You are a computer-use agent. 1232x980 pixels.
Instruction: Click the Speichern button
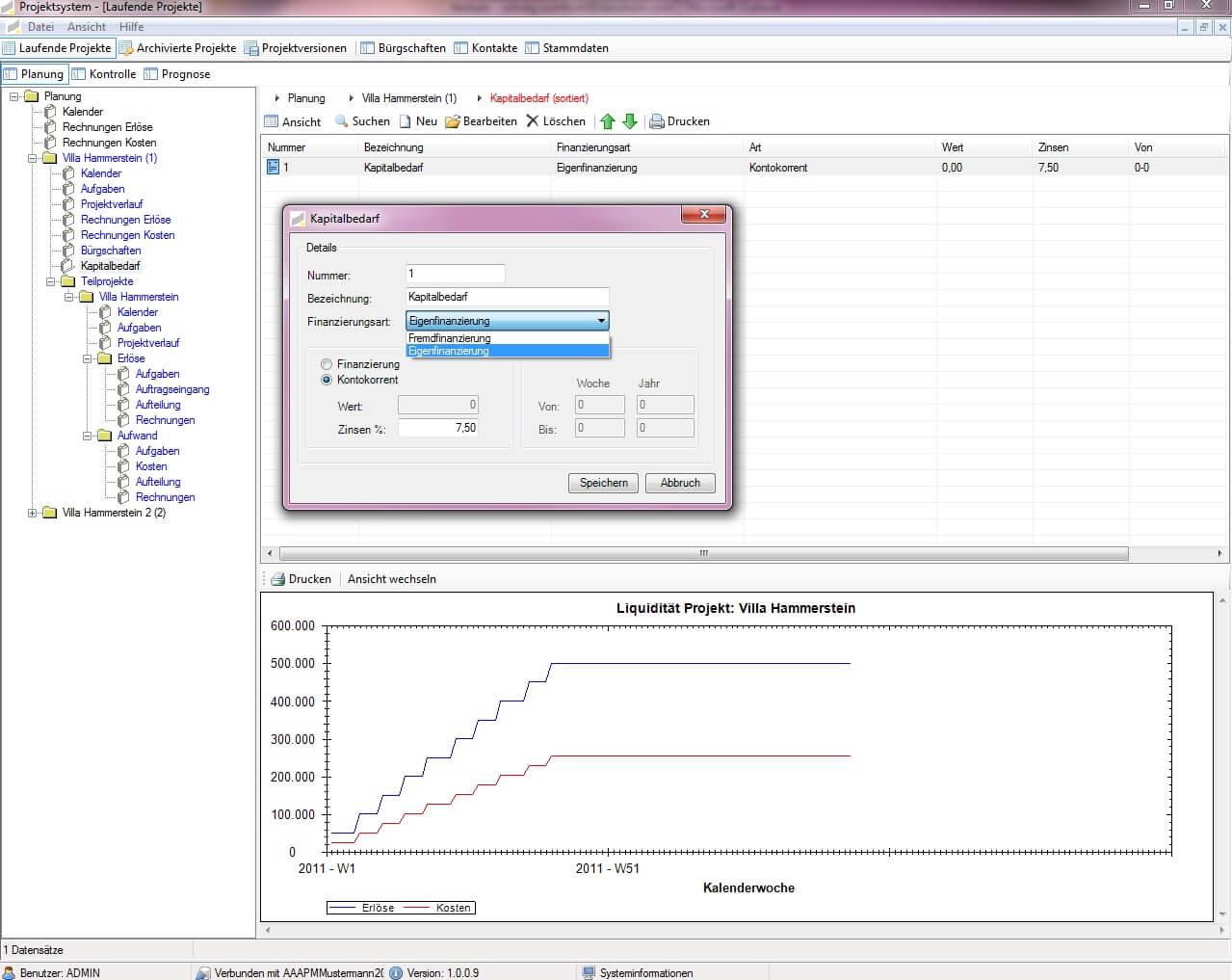point(603,483)
